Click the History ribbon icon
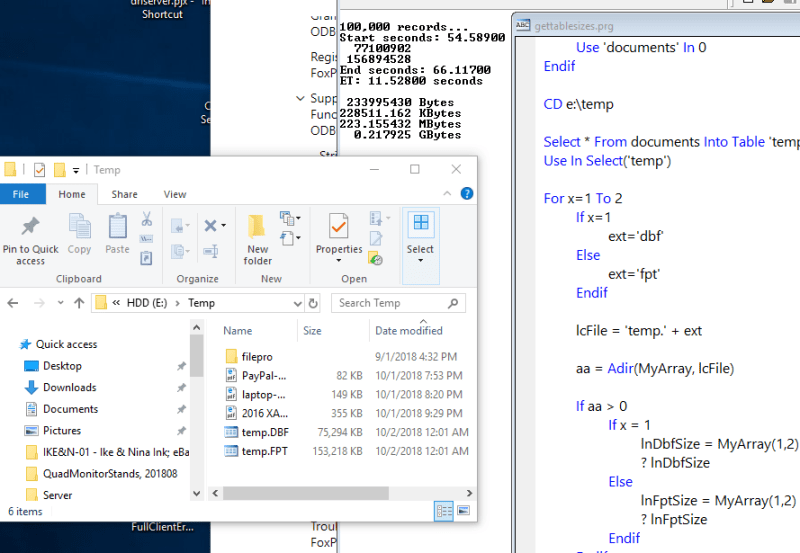 [x=376, y=259]
